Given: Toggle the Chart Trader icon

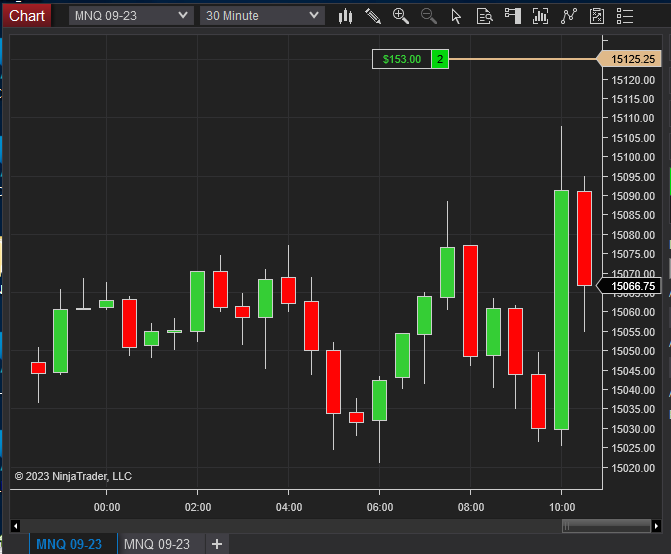Looking at the screenshot, I should (512, 16).
